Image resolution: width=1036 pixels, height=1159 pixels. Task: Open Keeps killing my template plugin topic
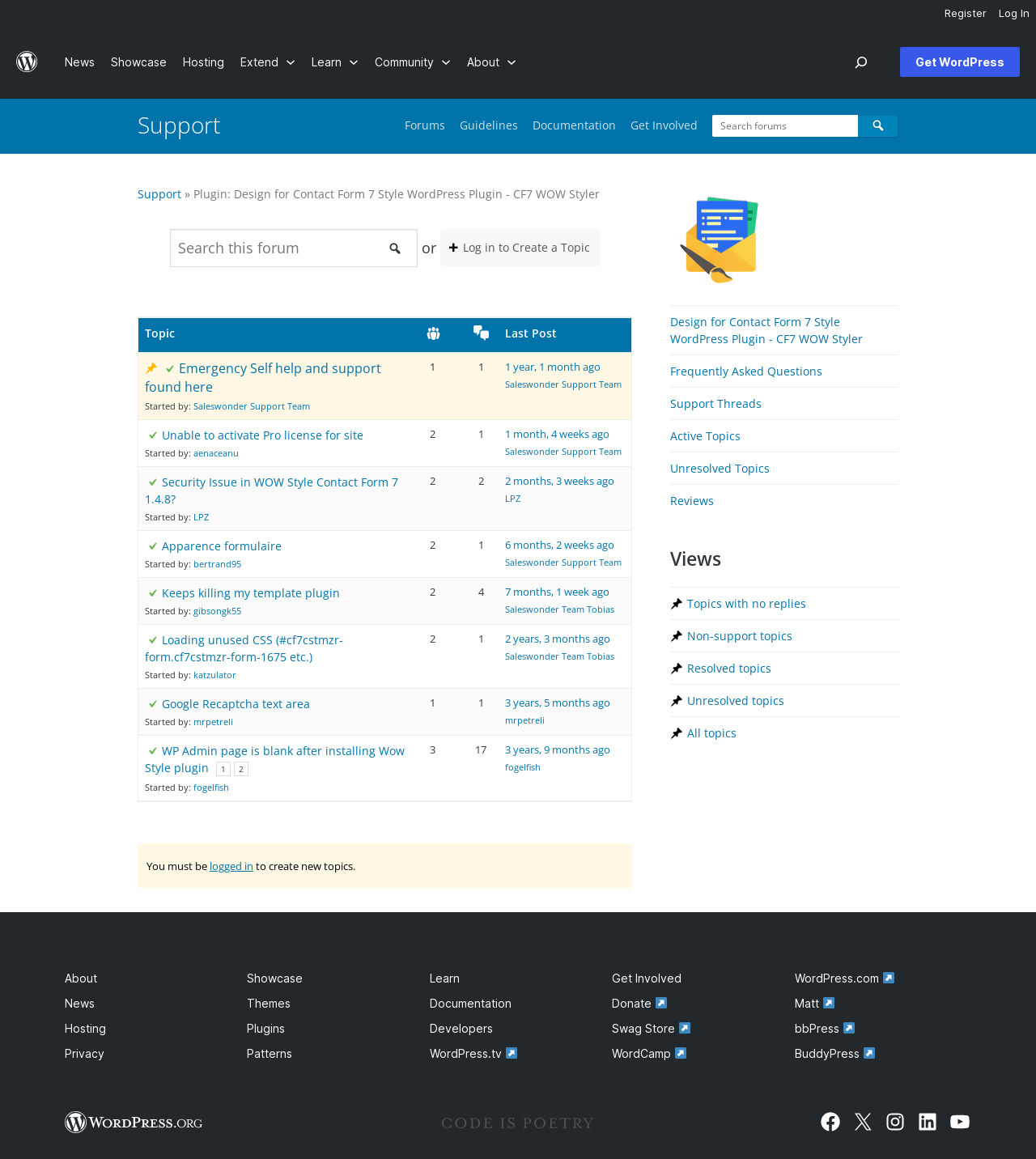point(251,593)
